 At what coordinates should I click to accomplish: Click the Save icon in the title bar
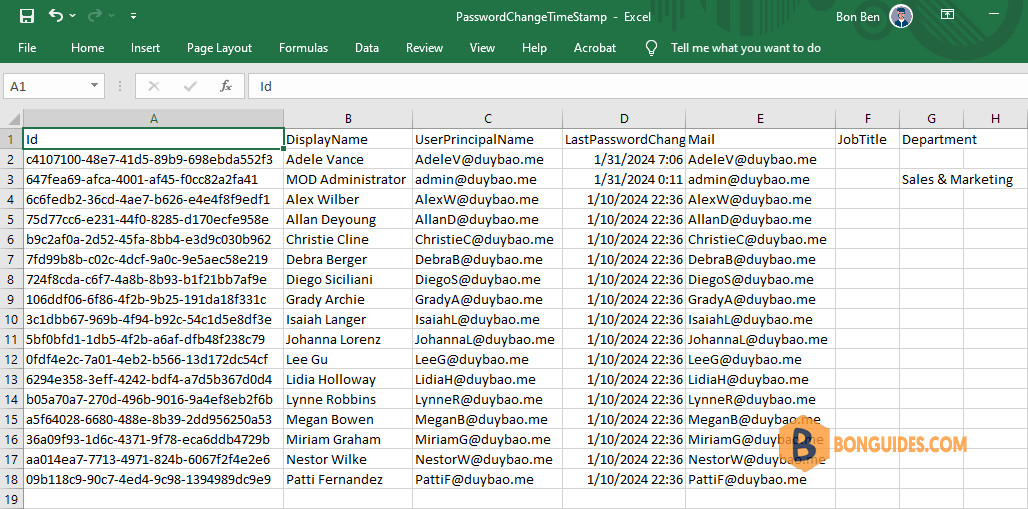[27, 16]
